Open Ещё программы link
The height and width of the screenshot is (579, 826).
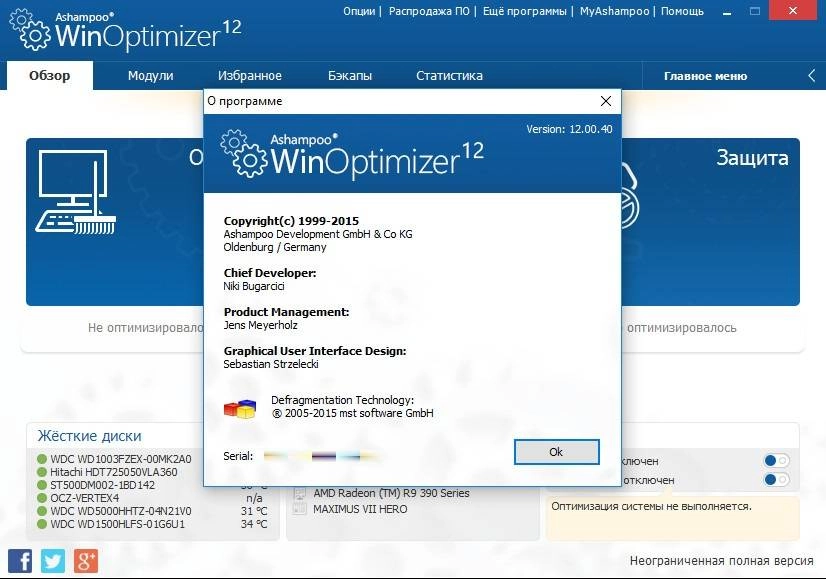(525, 11)
